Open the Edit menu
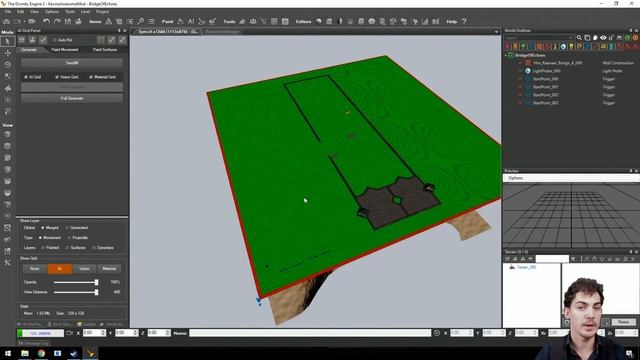640x360 pixels. [20, 11]
